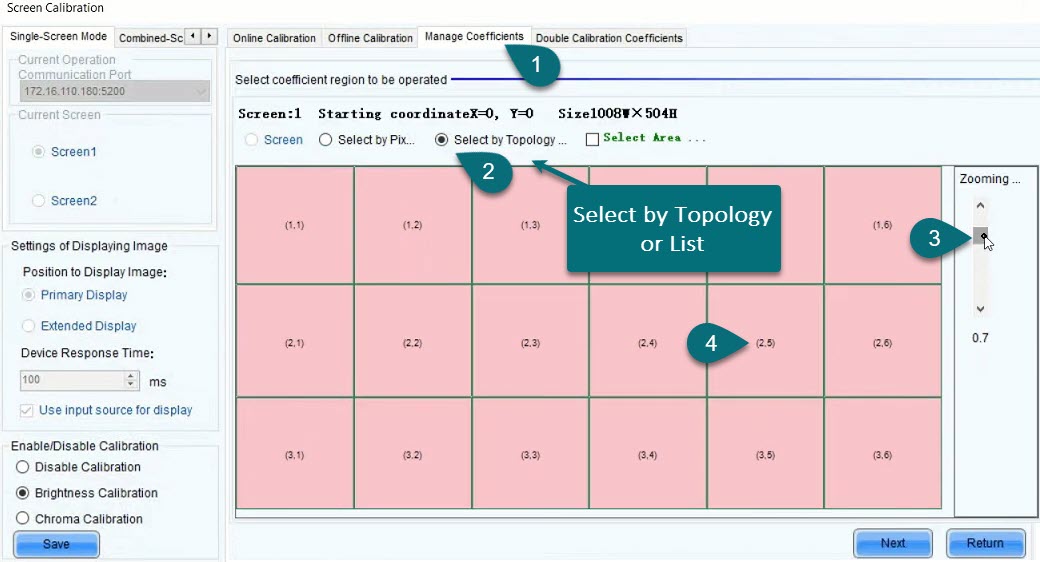
Task: Open Double Calibration Coefficients tab
Action: (609, 38)
